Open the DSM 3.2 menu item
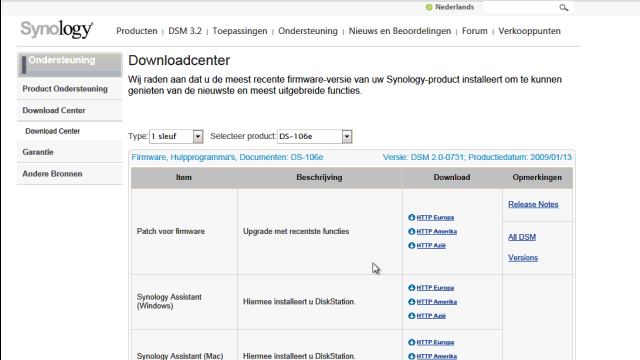Image resolution: width=640 pixels, height=360 pixels. pyautogui.click(x=185, y=31)
